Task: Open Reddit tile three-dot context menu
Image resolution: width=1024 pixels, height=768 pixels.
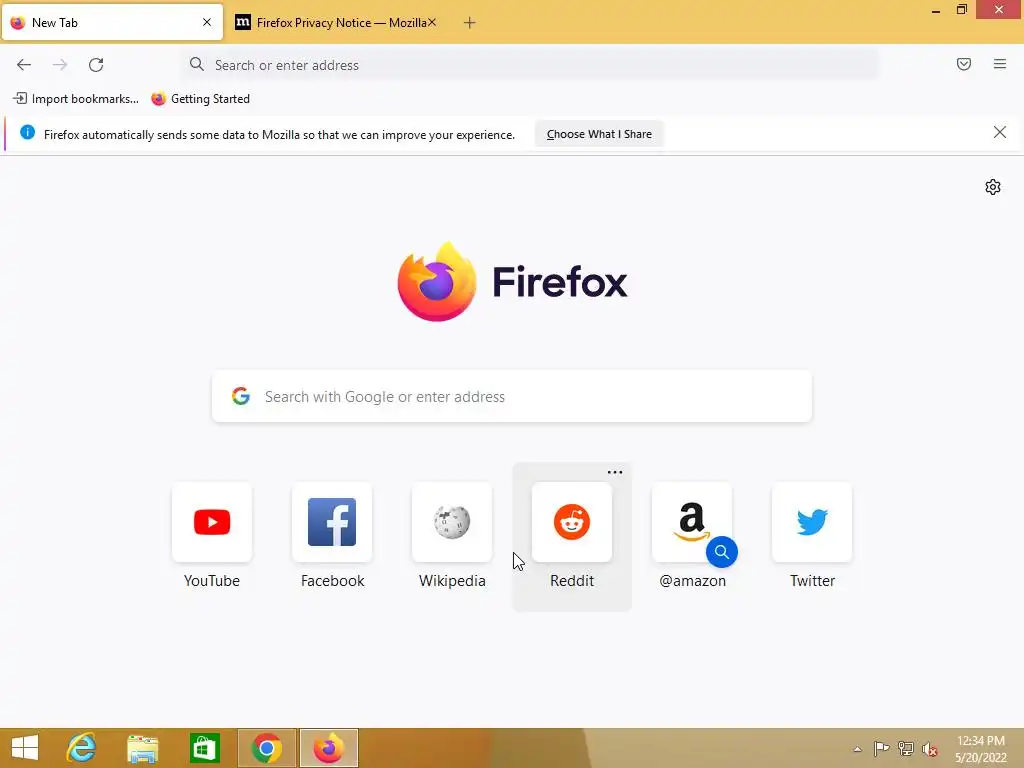Action: 615,472
